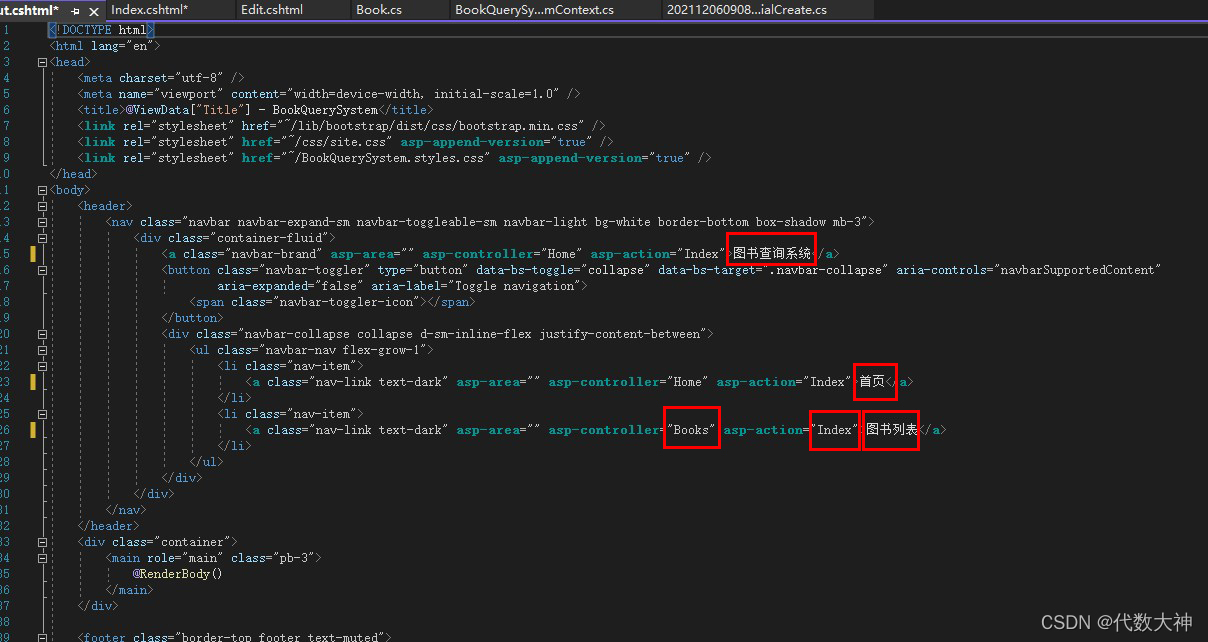The height and width of the screenshot is (642, 1208).
Task: Collapse the <head> block fold marker
Action: (x=42, y=62)
